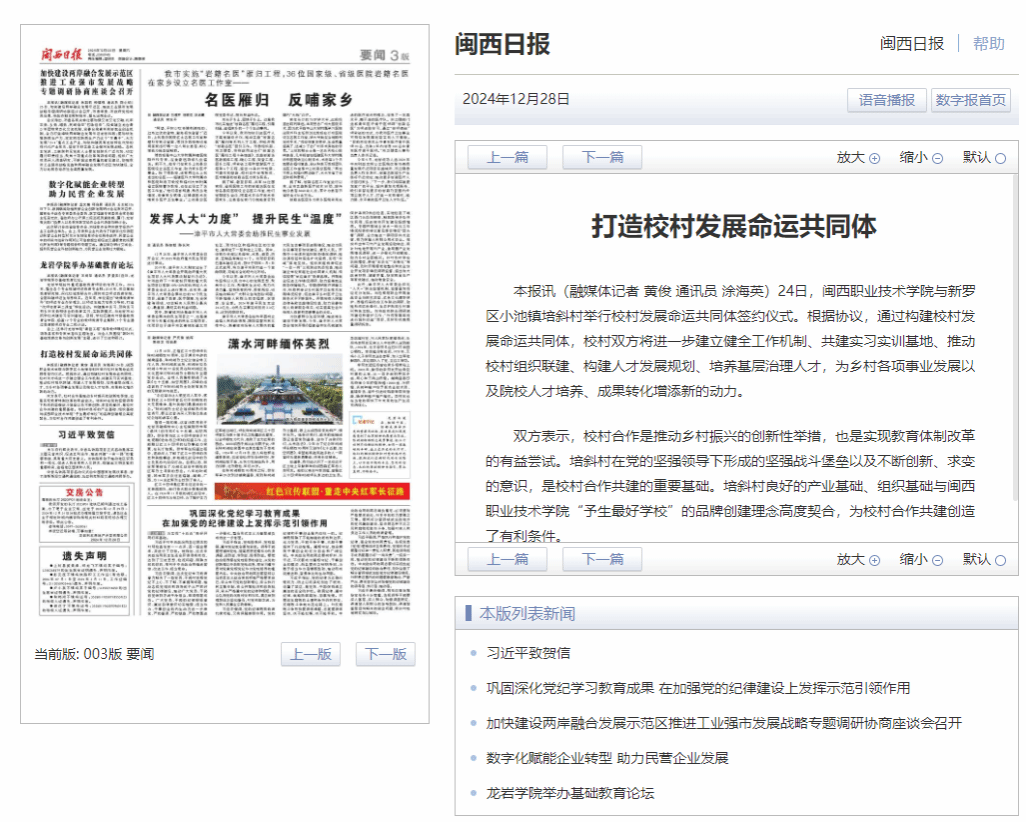Screen dimensions: 1026x822
Task: Click the 闽西日报 link in the header
Action: [911, 43]
